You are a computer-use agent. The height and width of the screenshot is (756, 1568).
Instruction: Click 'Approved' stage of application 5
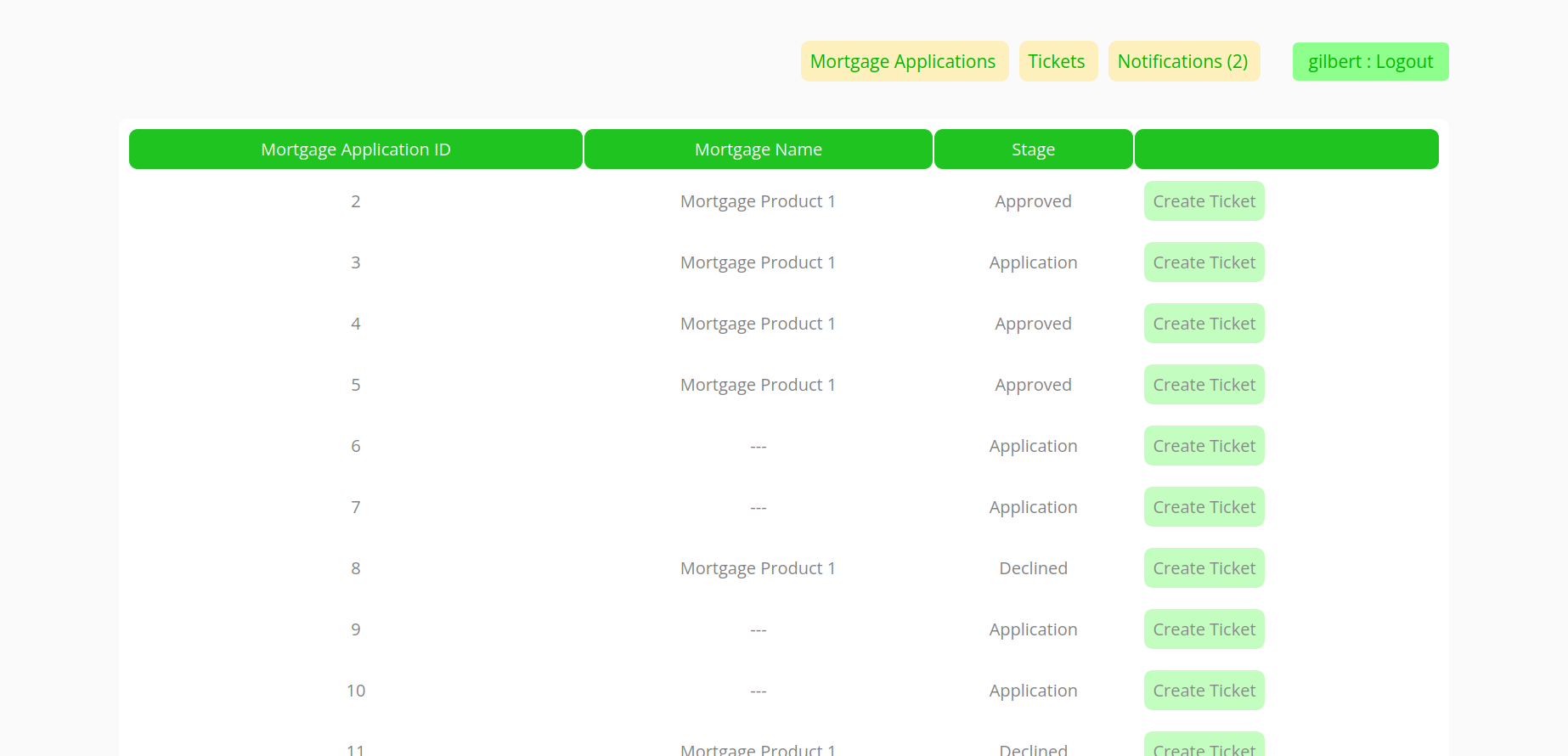coord(1034,386)
